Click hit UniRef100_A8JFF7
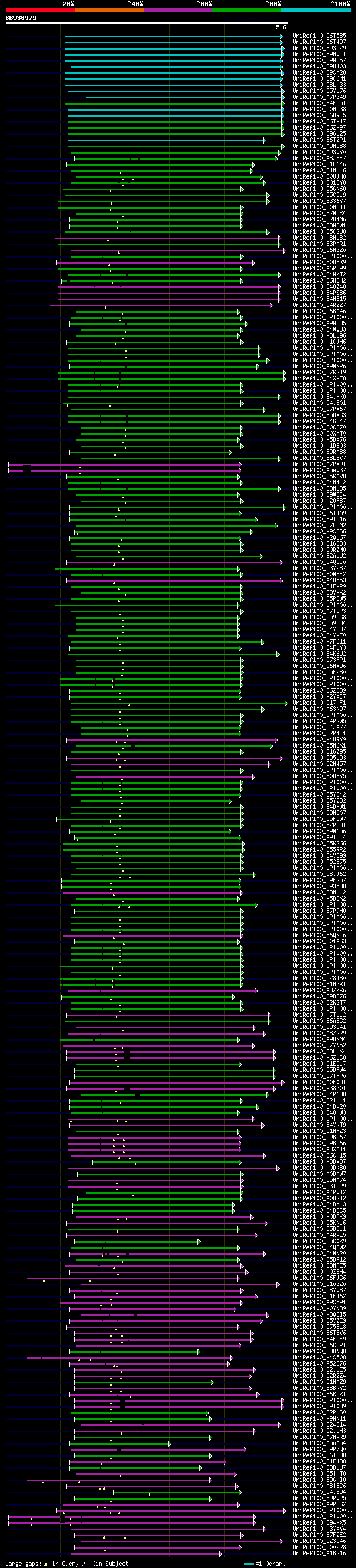The height and width of the screenshot is (1568, 356). [319, 159]
